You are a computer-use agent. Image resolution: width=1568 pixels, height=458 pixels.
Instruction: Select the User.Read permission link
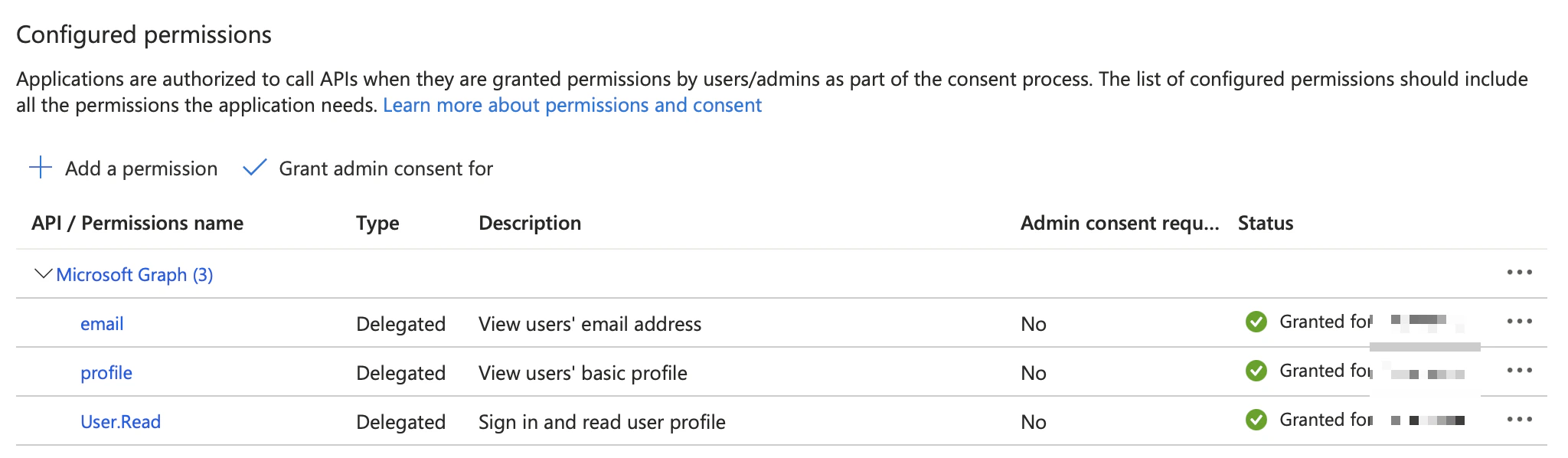tap(121, 422)
